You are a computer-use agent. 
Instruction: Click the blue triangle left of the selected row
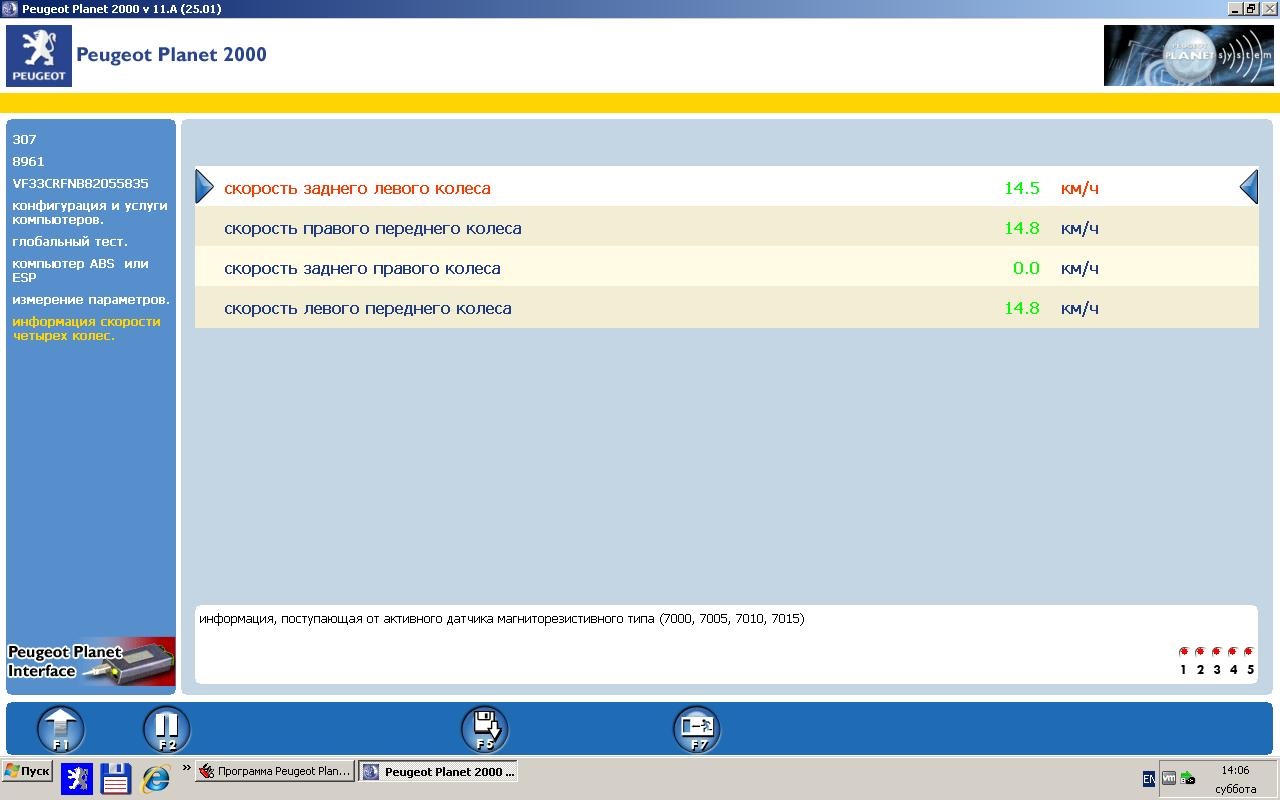tap(204, 187)
